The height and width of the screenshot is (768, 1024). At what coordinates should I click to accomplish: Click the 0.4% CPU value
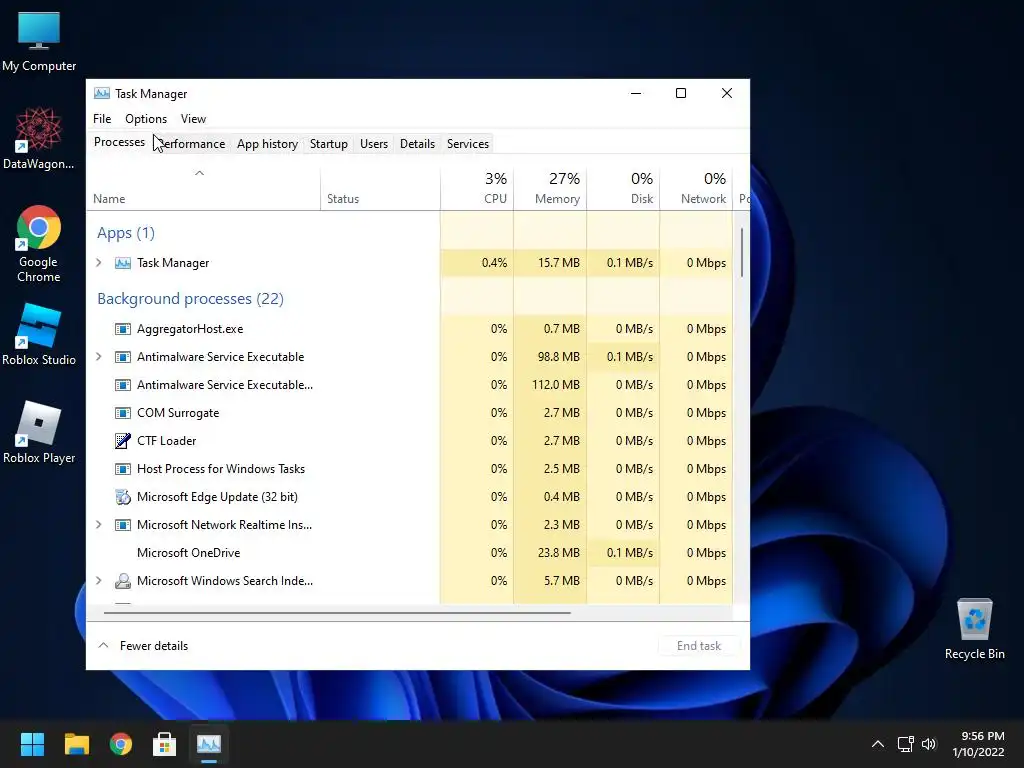pos(494,263)
